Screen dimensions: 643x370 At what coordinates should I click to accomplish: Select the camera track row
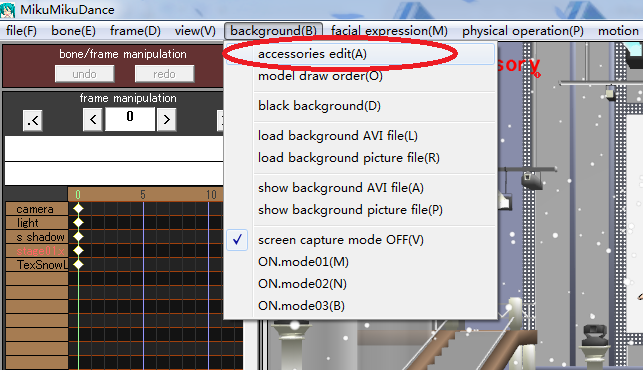(36, 209)
